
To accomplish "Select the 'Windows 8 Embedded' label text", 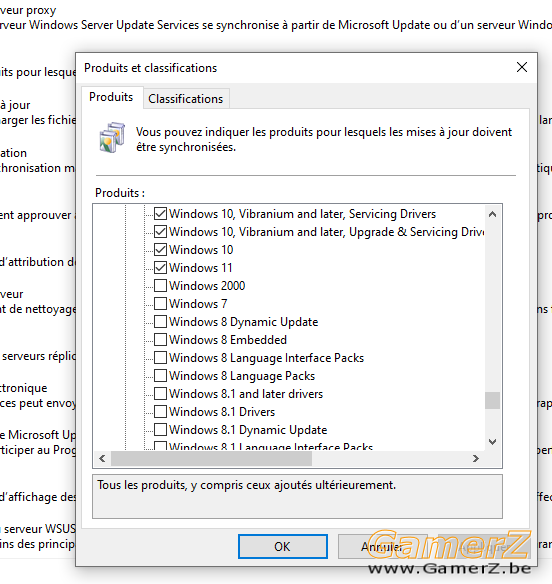I will click(228, 340).
